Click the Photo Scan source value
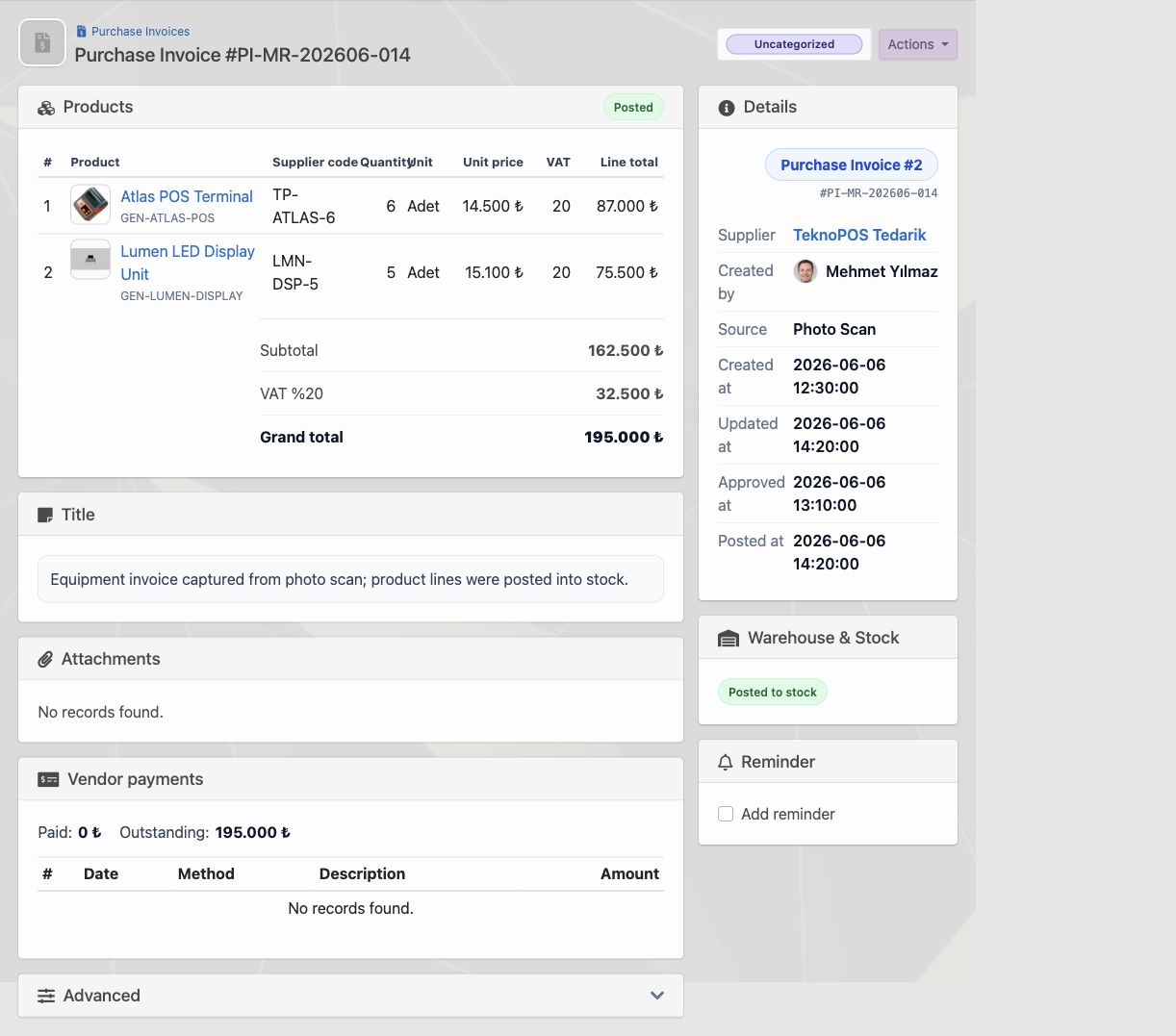The height and width of the screenshot is (1036, 1176). [834, 329]
